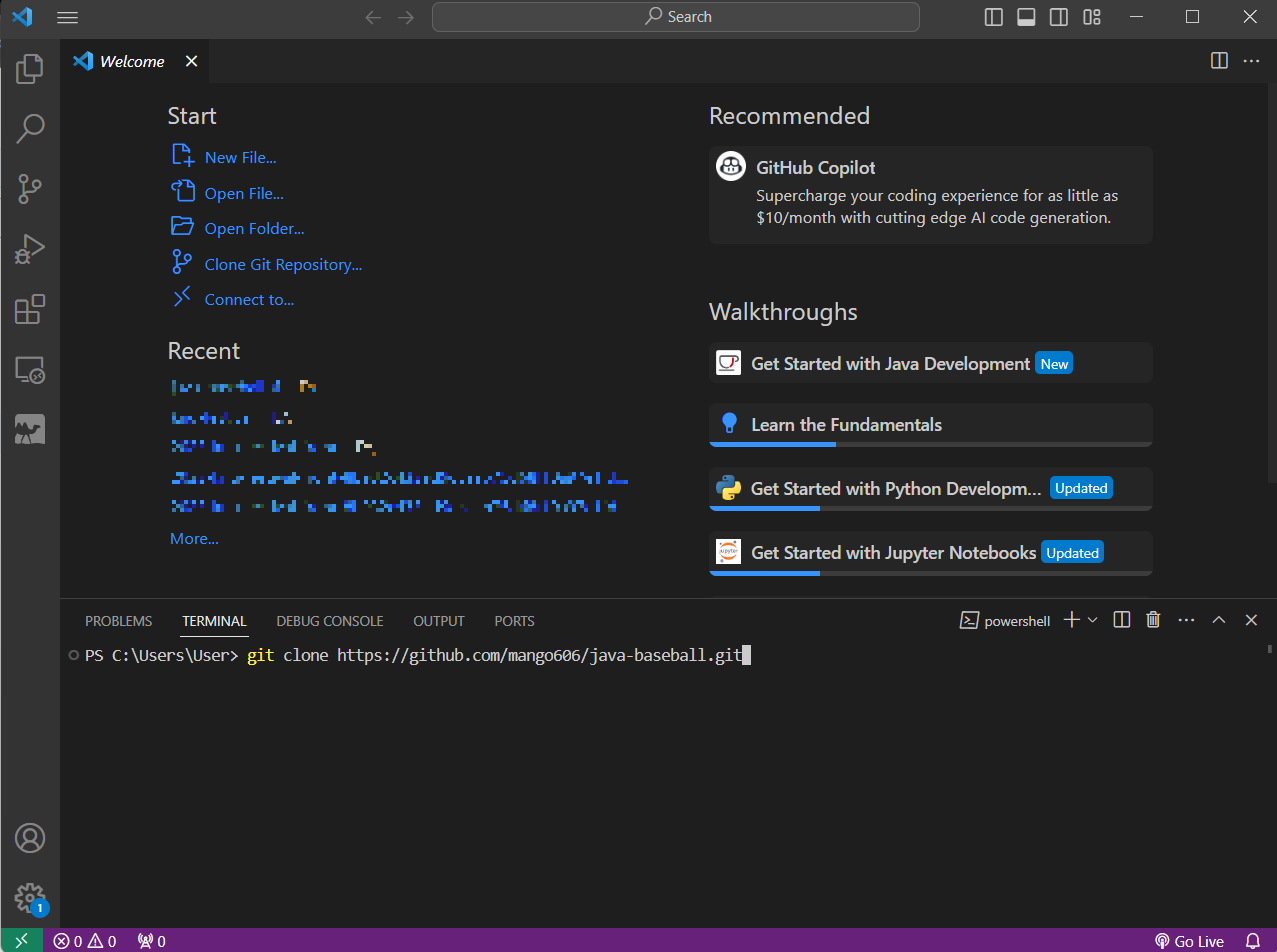This screenshot has height=952, width=1277.
Task: Click the Learn the Fundamentals lightbulb icon
Action: pos(729,423)
